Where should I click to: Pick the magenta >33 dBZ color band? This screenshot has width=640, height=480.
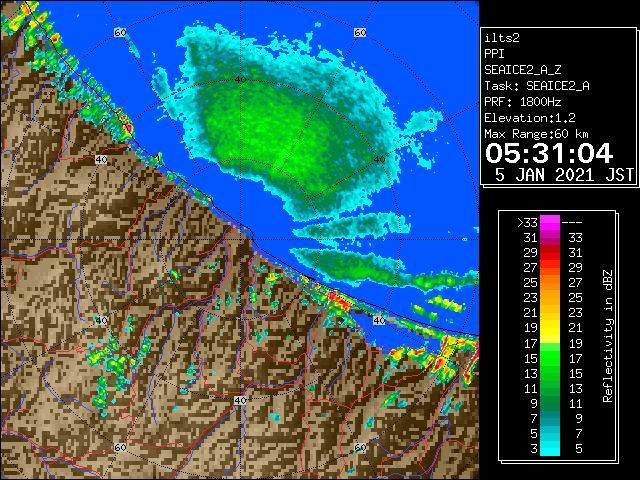tap(550, 223)
